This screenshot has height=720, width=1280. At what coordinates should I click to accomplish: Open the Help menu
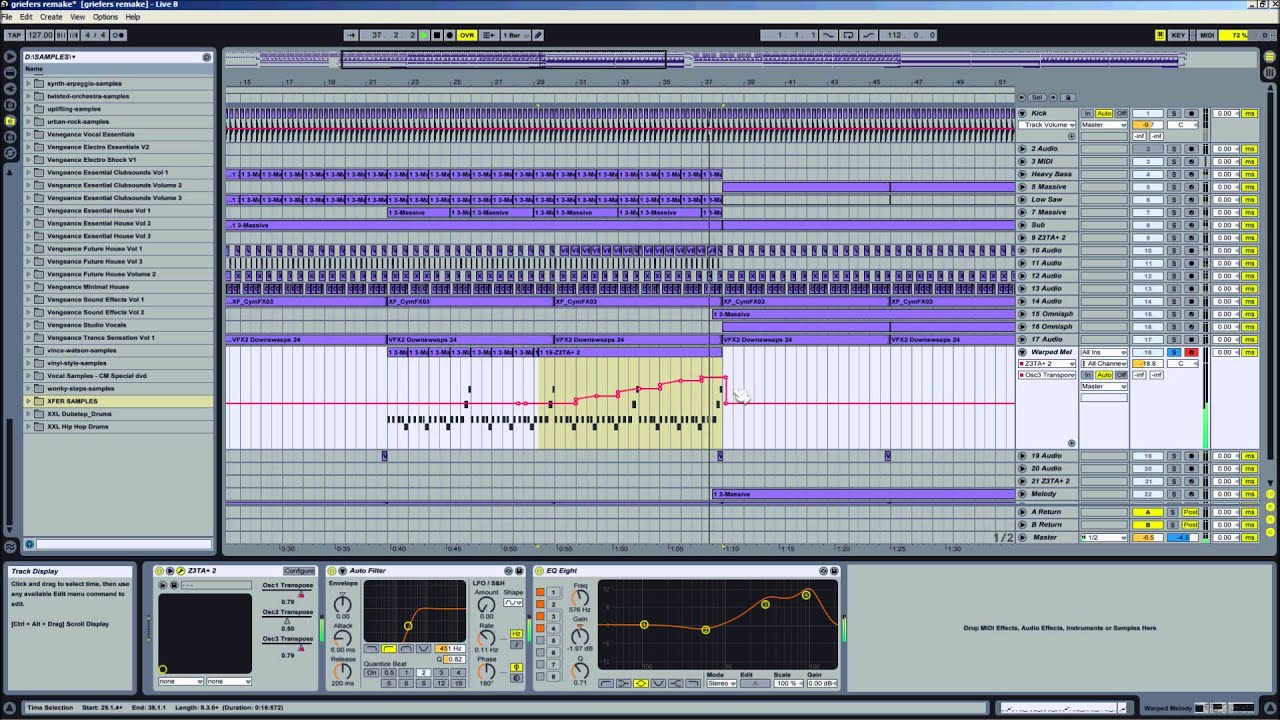(133, 17)
